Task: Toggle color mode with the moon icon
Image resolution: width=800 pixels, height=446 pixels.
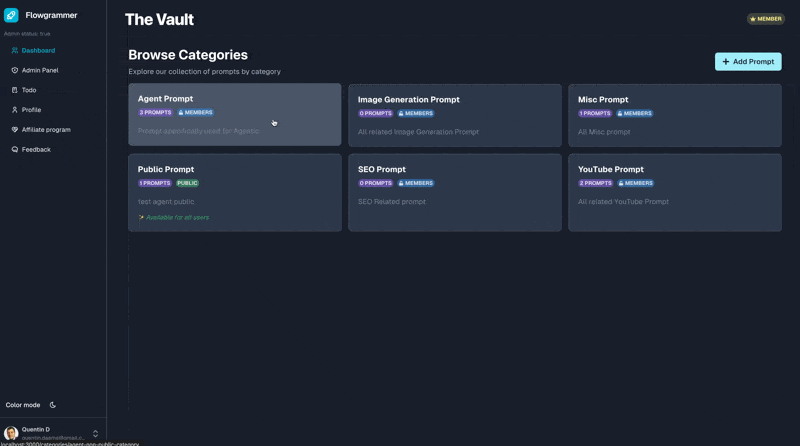Action: (x=53, y=405)
